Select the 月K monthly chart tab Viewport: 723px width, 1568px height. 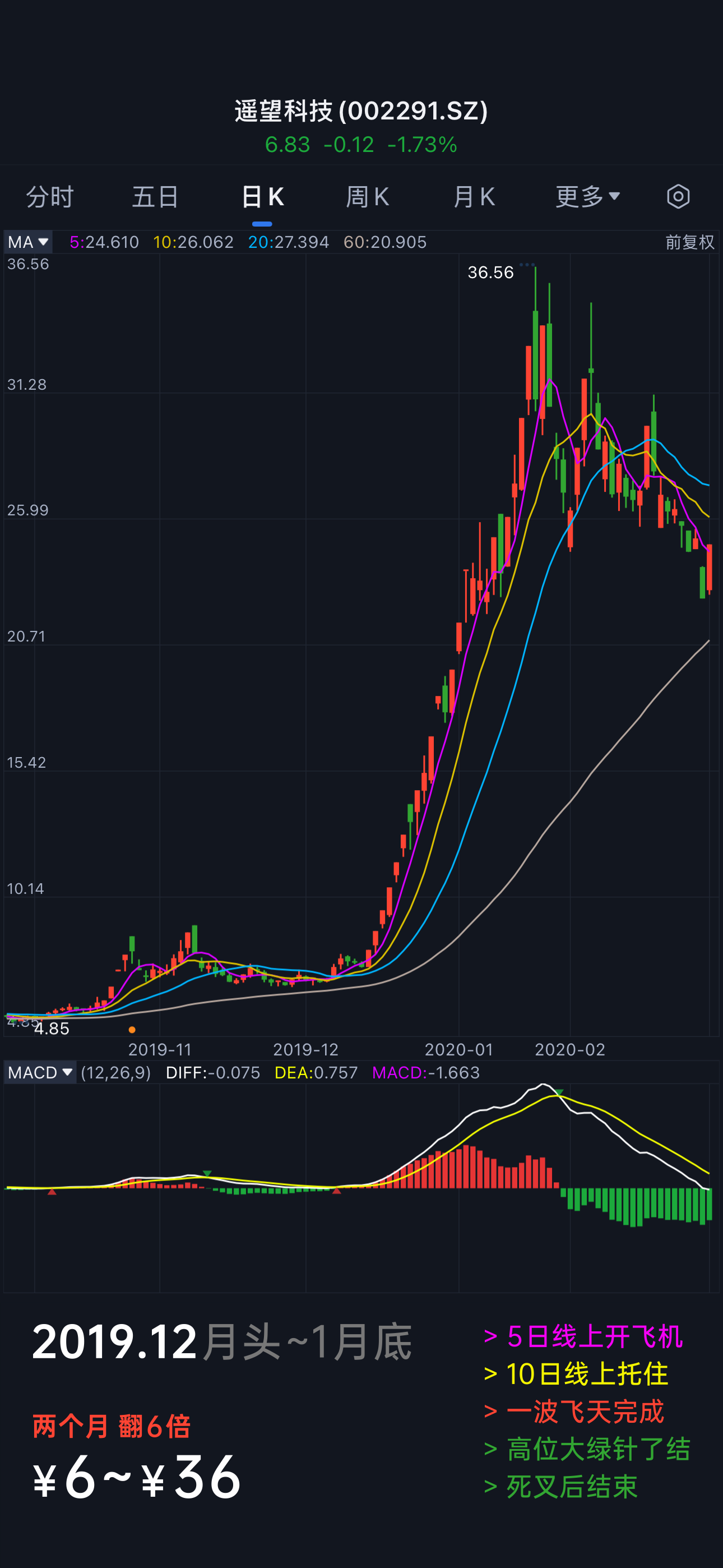pyautogui.click(x=474, y=197)
